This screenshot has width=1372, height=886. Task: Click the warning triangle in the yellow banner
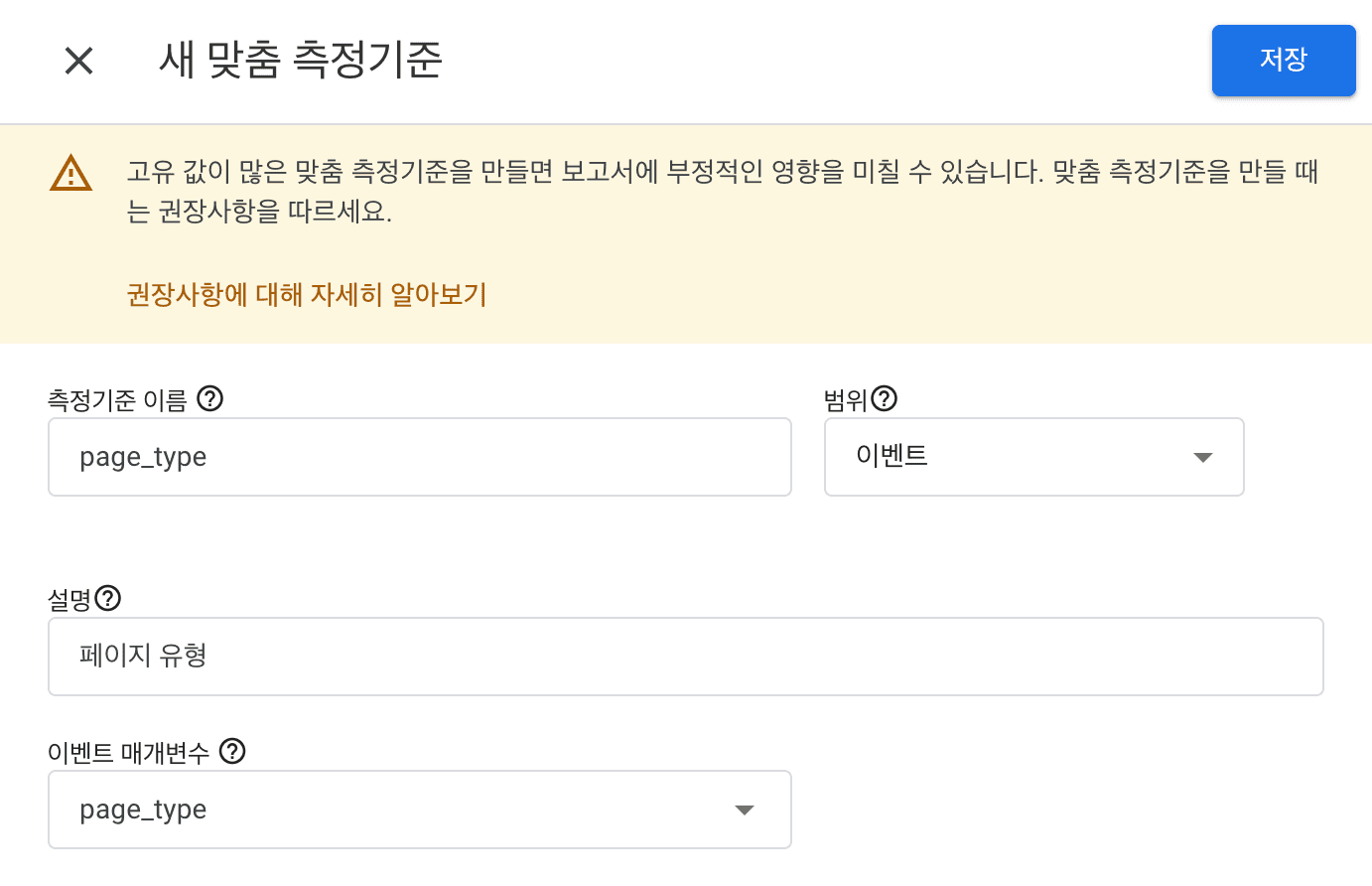coord(69,174)
